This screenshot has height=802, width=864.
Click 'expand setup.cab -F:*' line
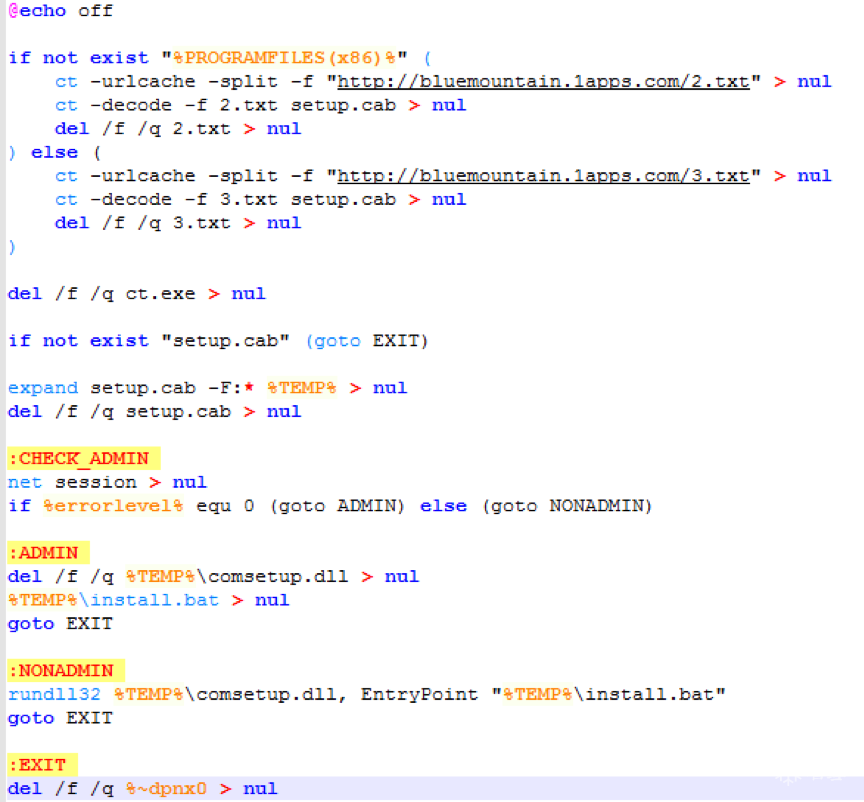[207, 388]
